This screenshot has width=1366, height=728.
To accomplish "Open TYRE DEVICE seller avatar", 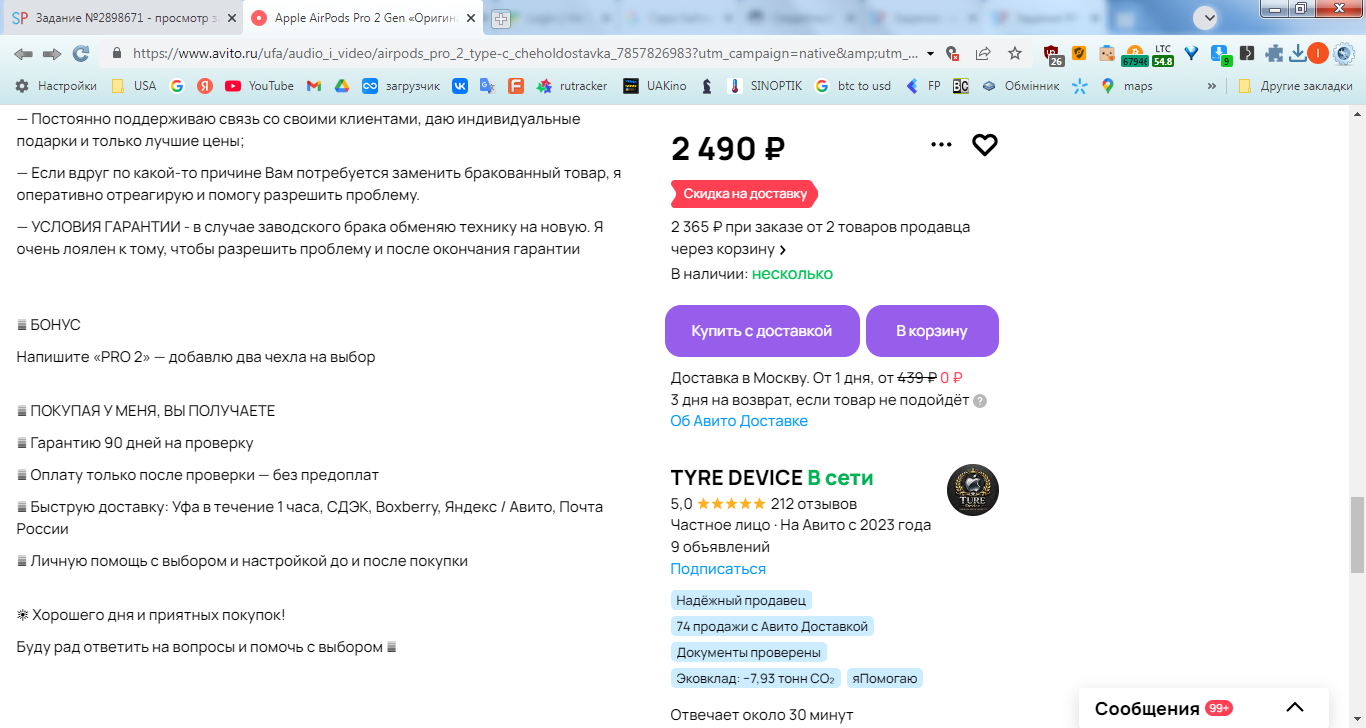I will [x=972, y=490].
